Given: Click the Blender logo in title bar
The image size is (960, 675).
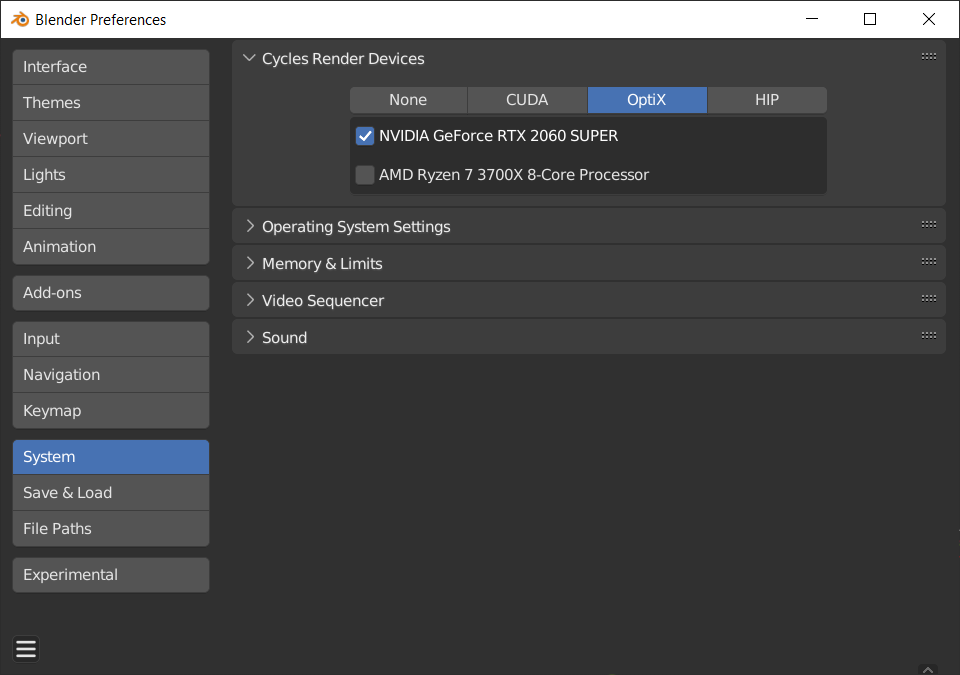Looking at the screenshot, I should [20, 20].
